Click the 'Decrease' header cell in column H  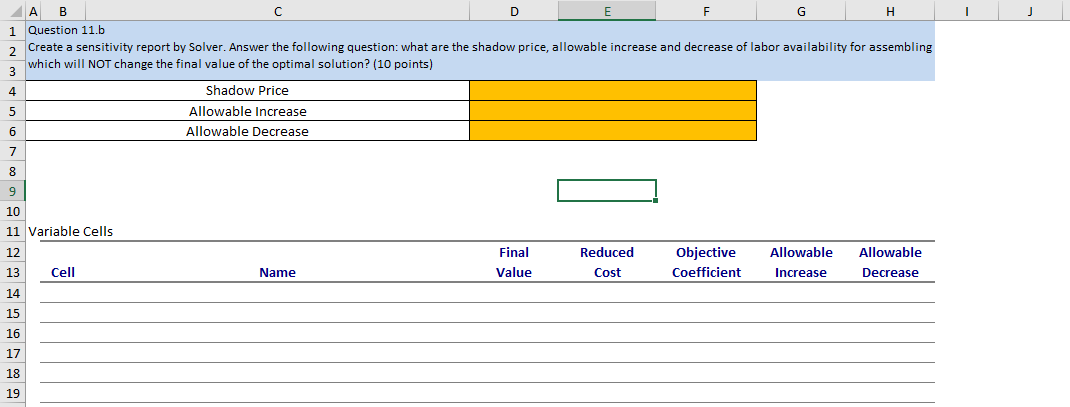click(x=890, y=272)
